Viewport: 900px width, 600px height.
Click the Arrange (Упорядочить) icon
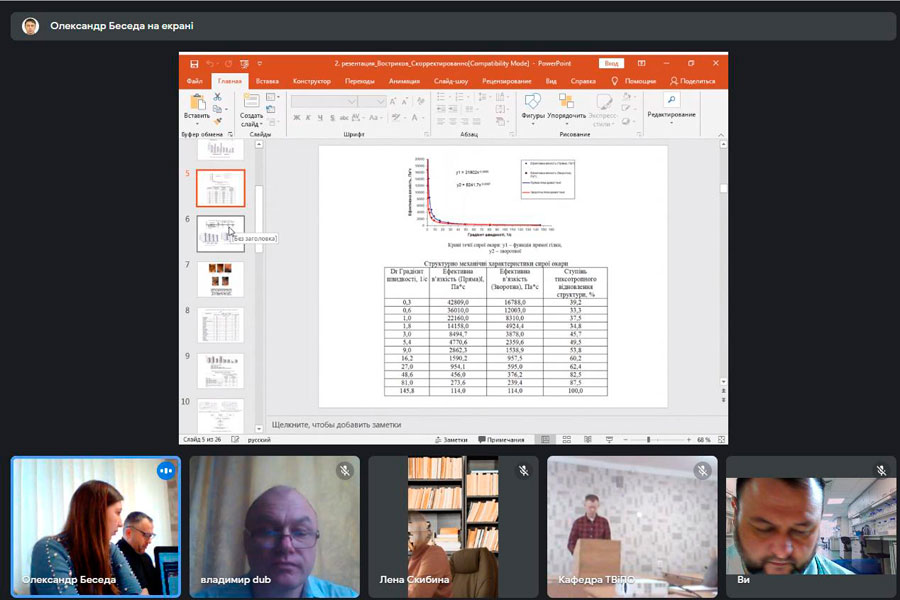(566, 102)
